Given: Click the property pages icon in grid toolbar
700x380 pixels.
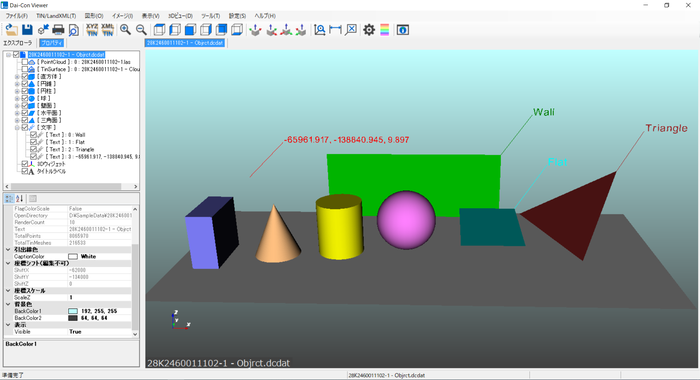Looking at the screenshot, I should coord(33,199).
